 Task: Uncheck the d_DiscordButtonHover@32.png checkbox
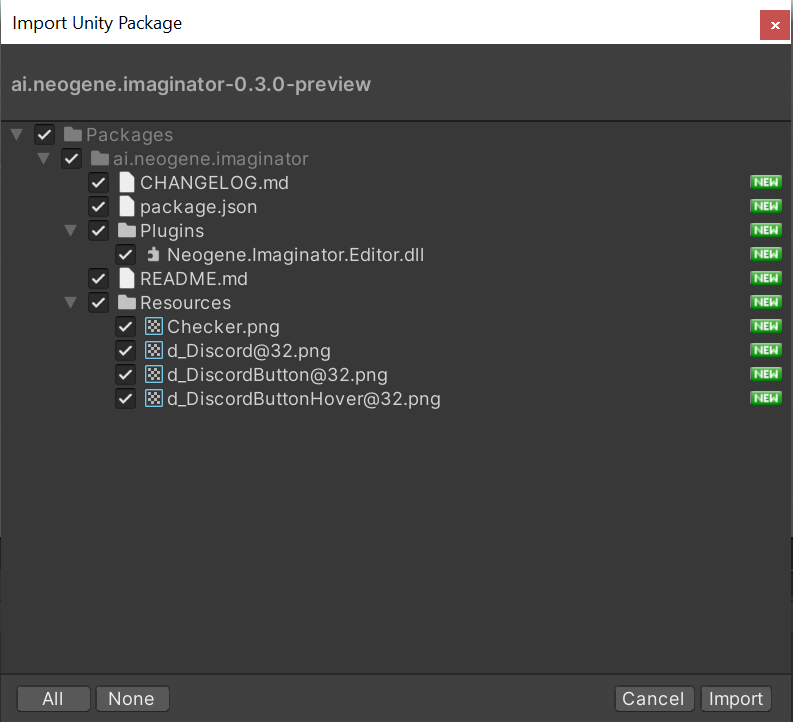tap(125, 399)
